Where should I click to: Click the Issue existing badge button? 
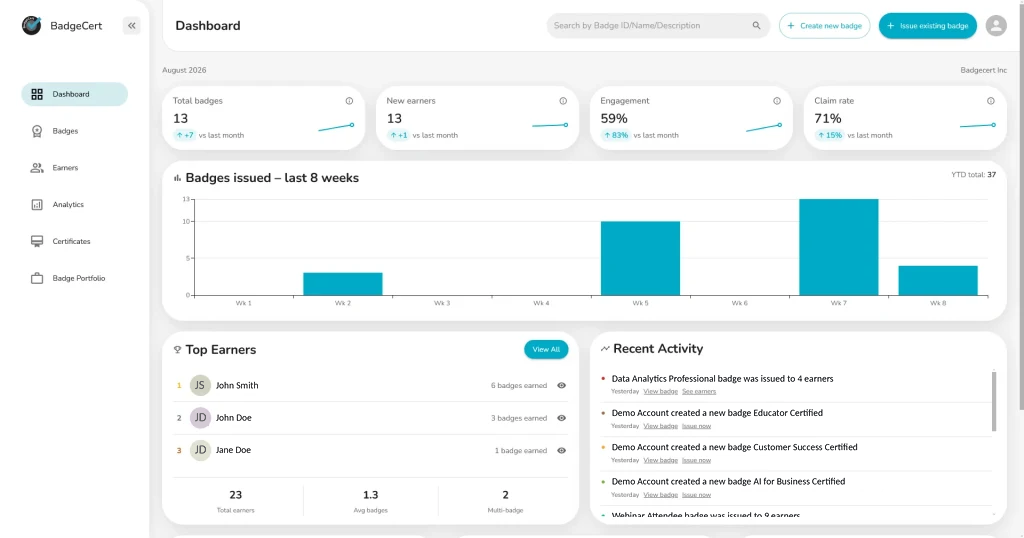click(927, 25)
